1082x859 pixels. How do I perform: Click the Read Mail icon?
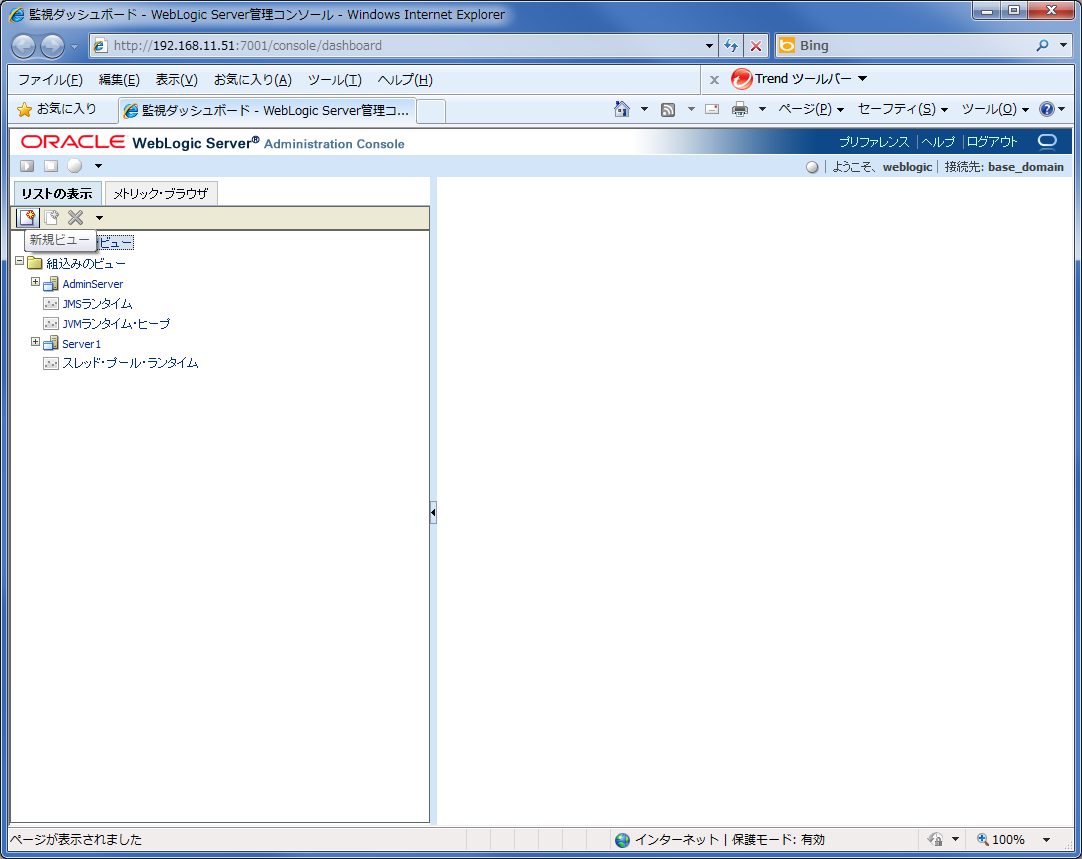pos(712,109)
